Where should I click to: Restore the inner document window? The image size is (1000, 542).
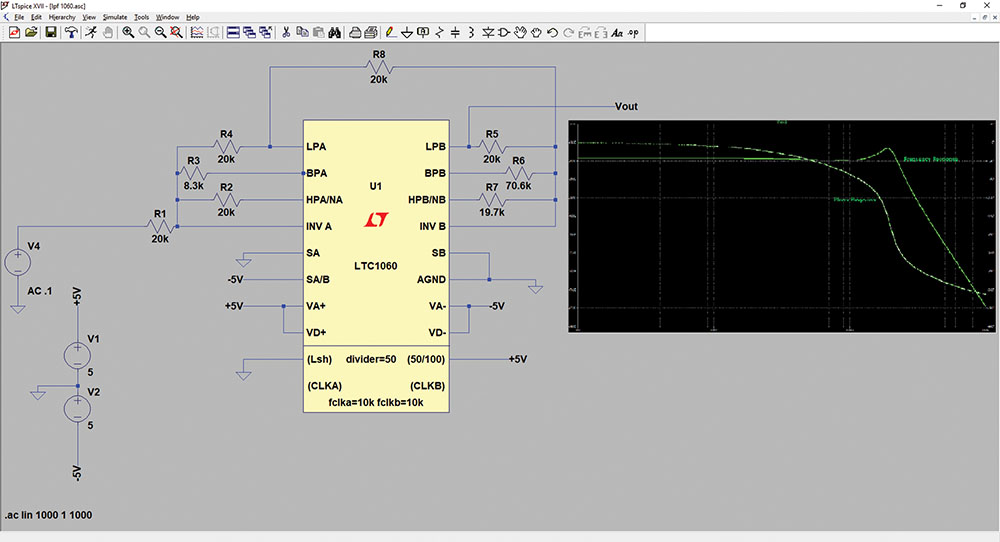[985, 18]
